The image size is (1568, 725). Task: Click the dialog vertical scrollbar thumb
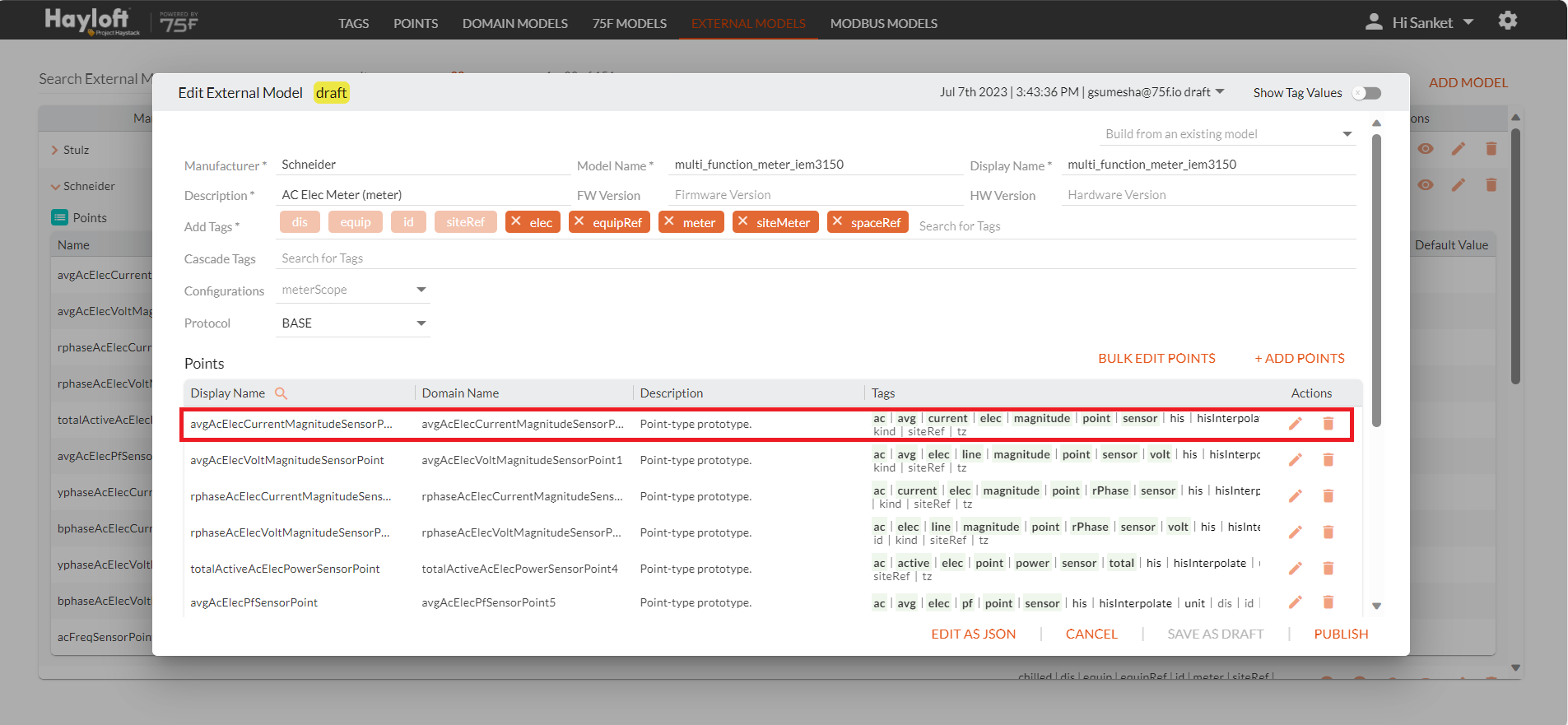pos(1376,280)
